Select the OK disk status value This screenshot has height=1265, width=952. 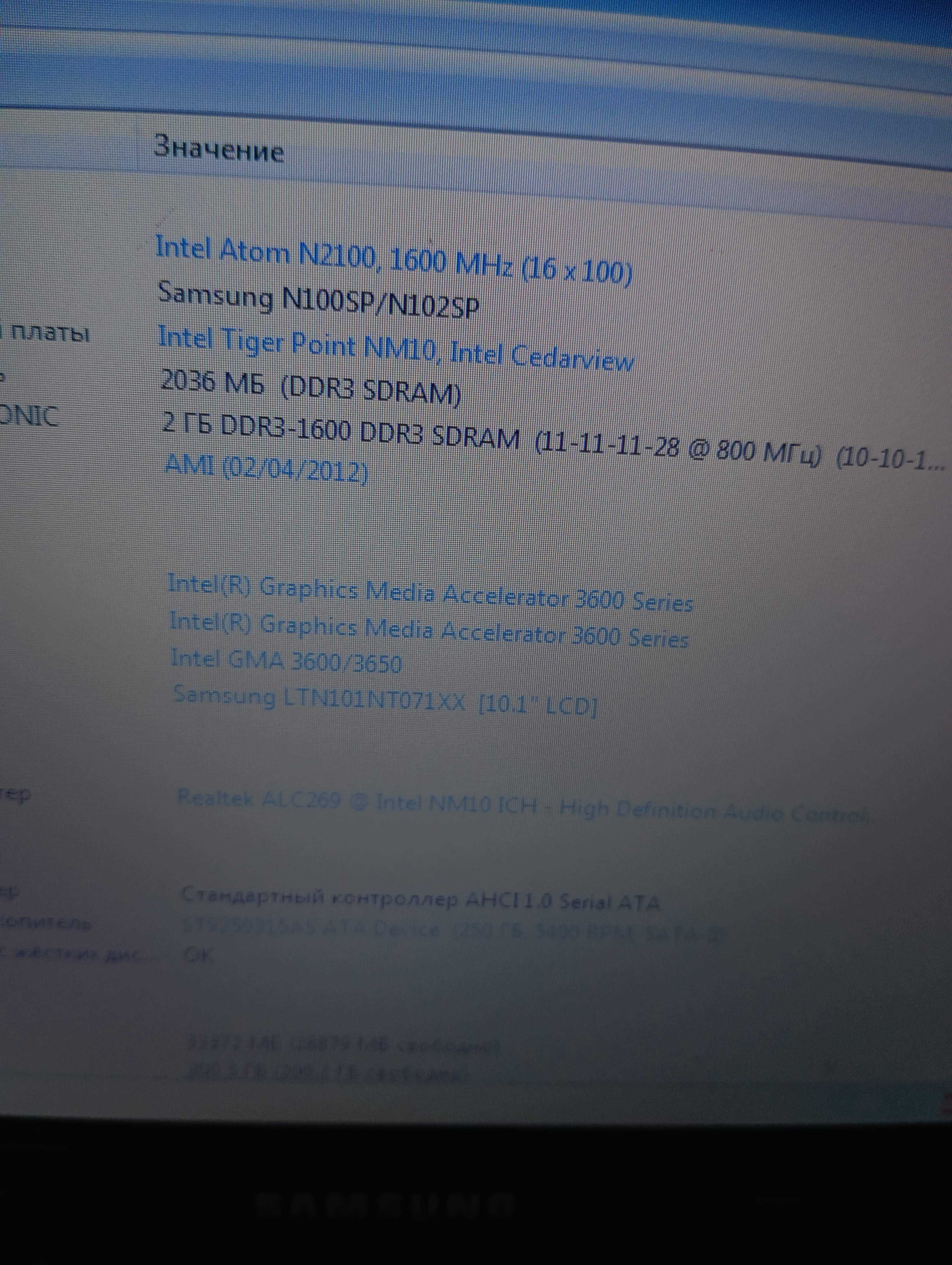point(199,955)
